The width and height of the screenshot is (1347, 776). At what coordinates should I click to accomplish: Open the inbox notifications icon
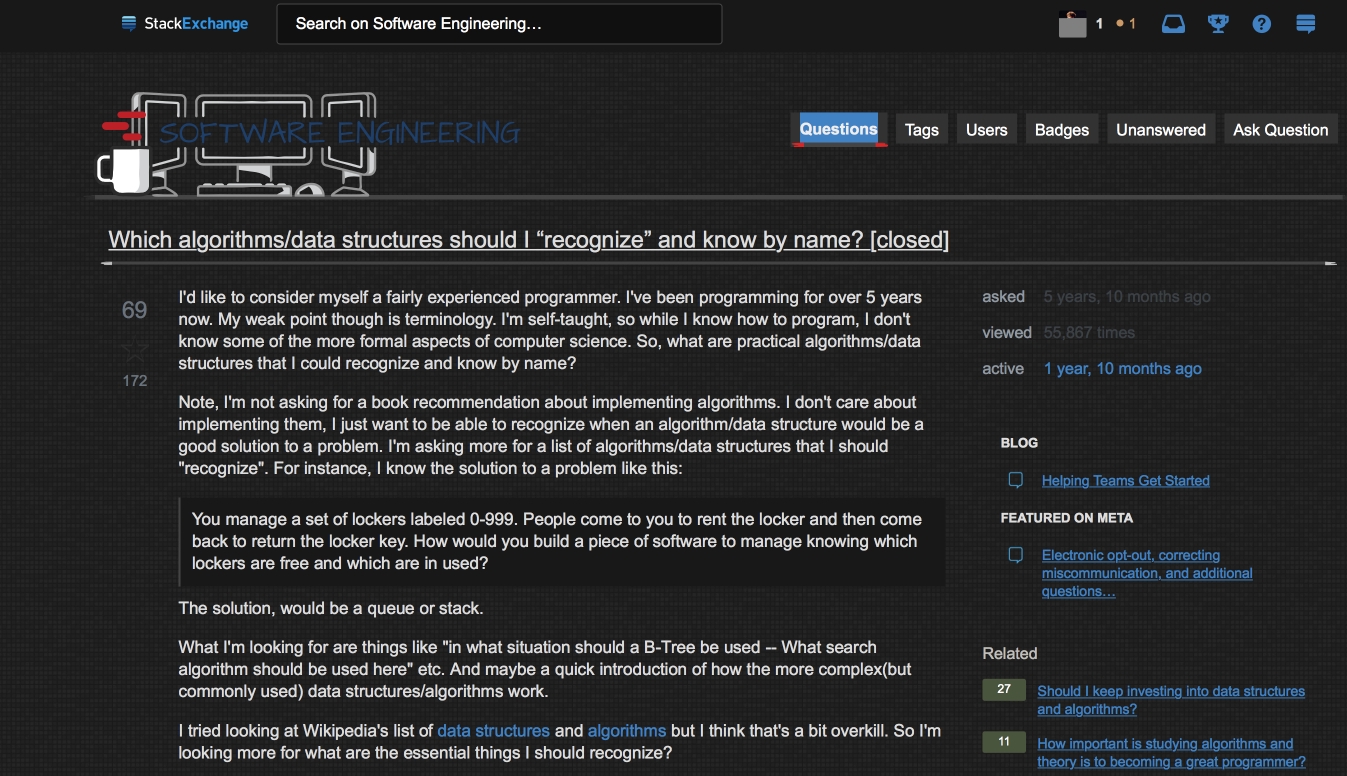[1173, 23]
